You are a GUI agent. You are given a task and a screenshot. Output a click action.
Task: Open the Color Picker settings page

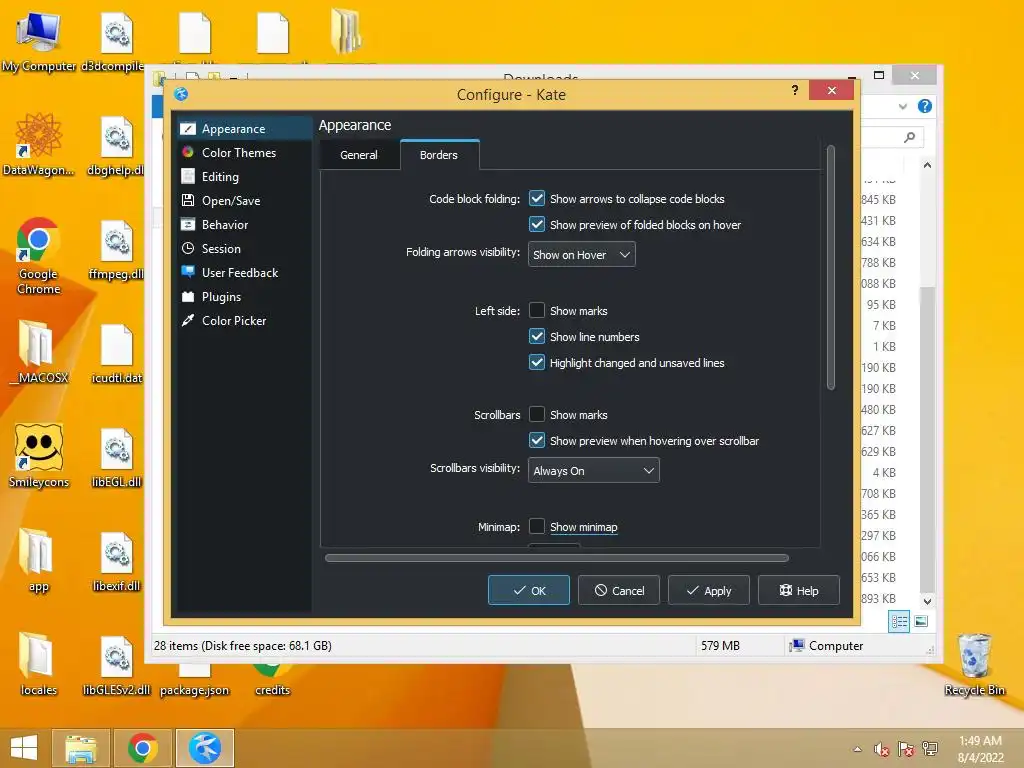pos(244,321)
